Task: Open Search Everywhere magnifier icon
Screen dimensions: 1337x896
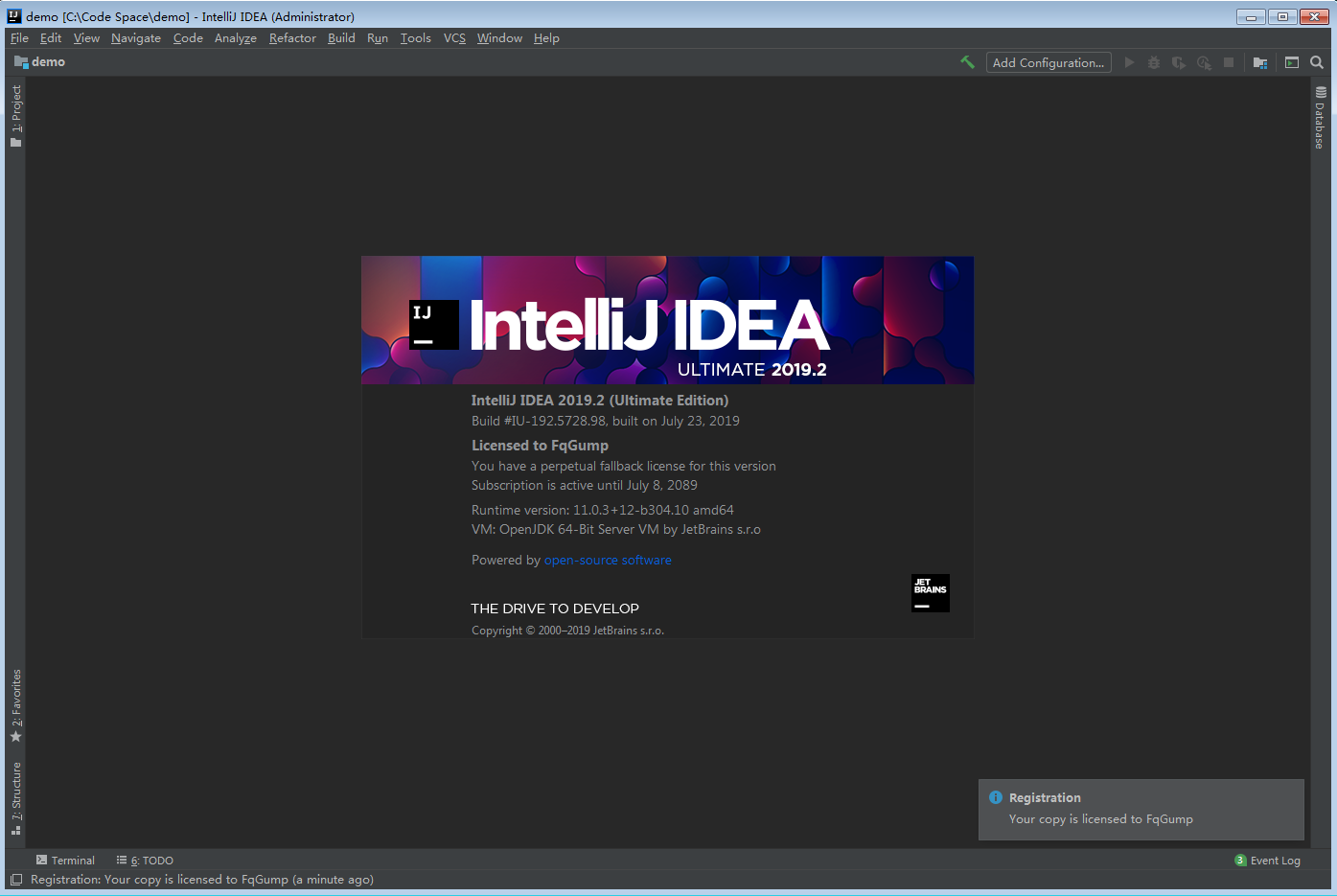Action: pyautogui.click(x=1317, y=62)
